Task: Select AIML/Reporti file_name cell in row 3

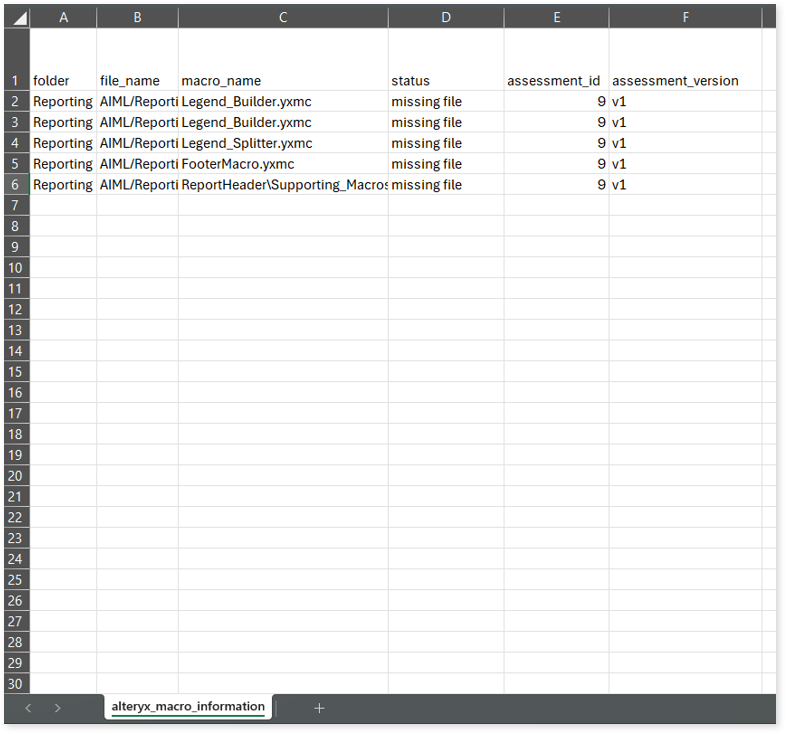Action: coord(137,122)
